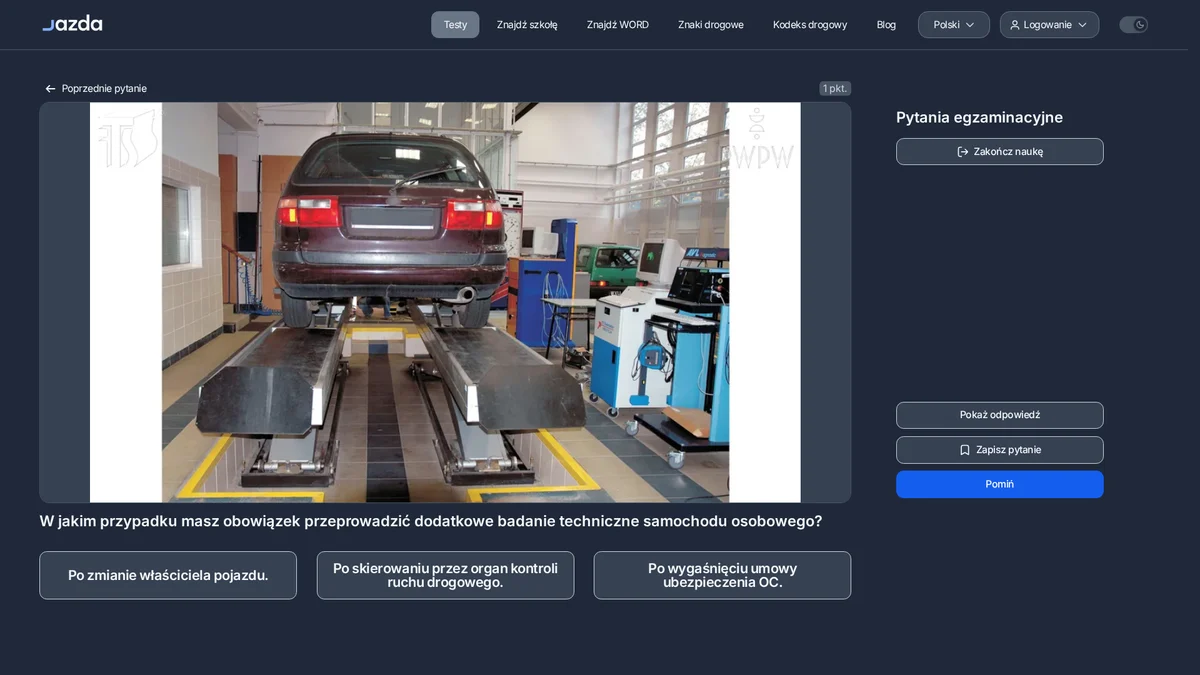Screen dimensions: 1200x675
Task: Open the Jazda logo home link
Action: click(72, 23)
